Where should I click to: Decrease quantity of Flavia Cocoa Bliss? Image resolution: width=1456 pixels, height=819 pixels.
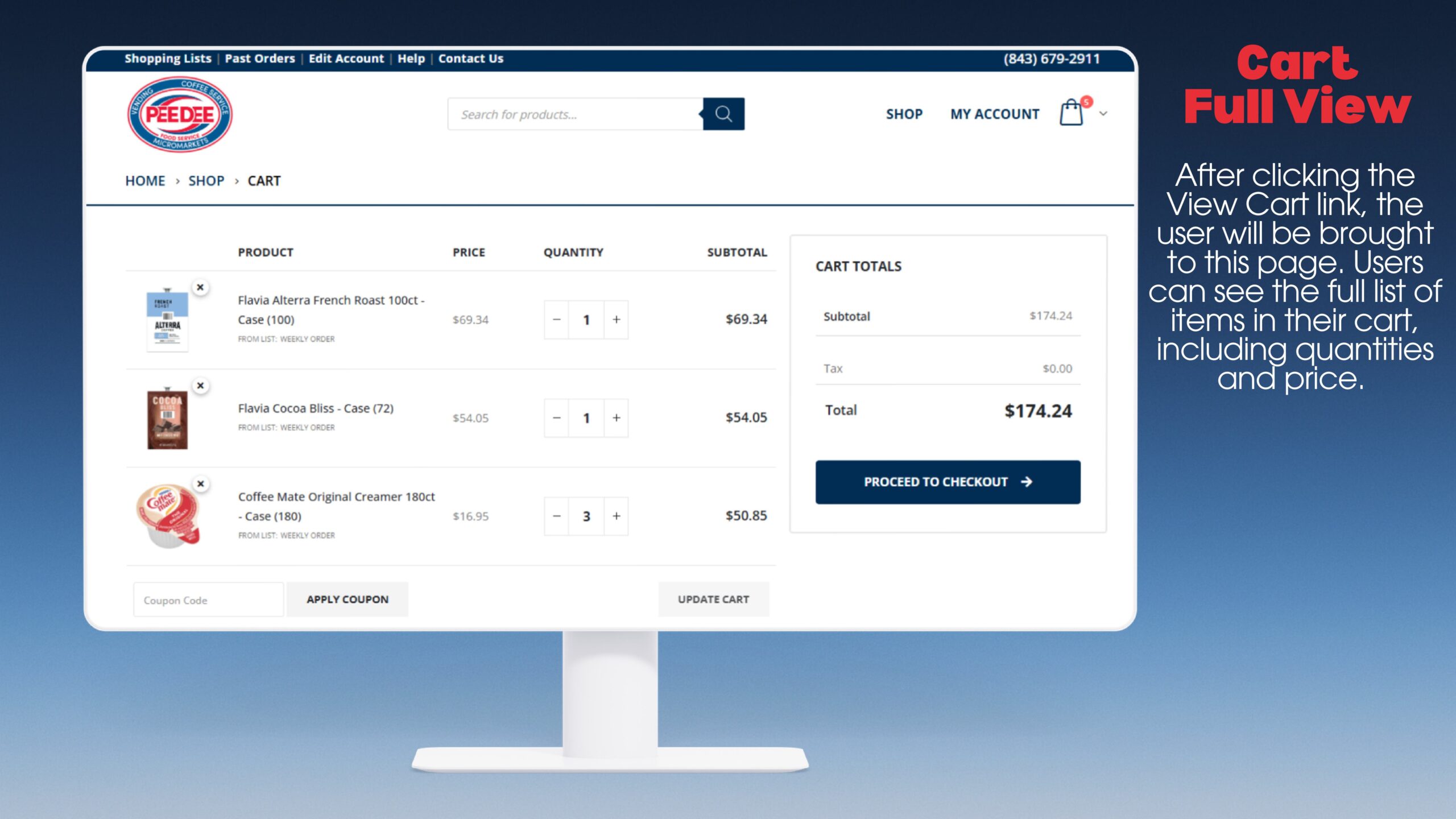(557, 418)
